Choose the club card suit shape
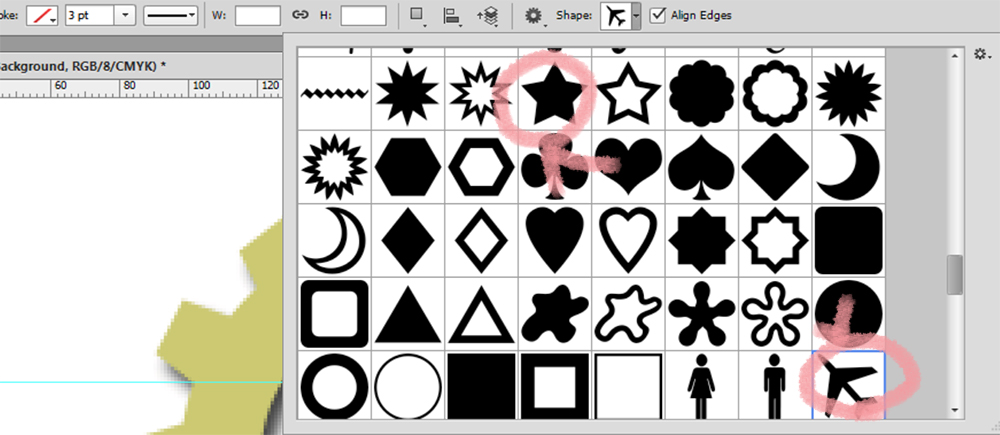Image resolution: width=1000 pixels, height=435 pixels. coord(555,167)
